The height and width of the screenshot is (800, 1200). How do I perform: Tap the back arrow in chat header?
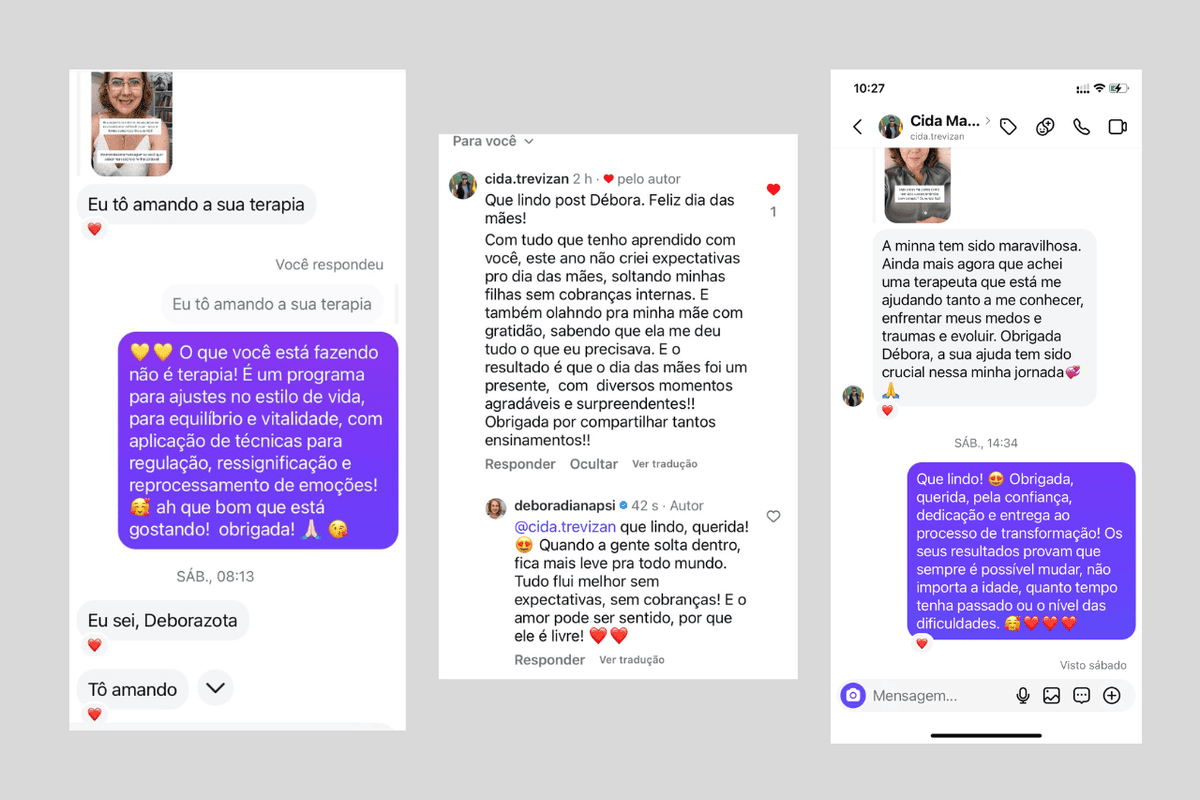(857, 127)
